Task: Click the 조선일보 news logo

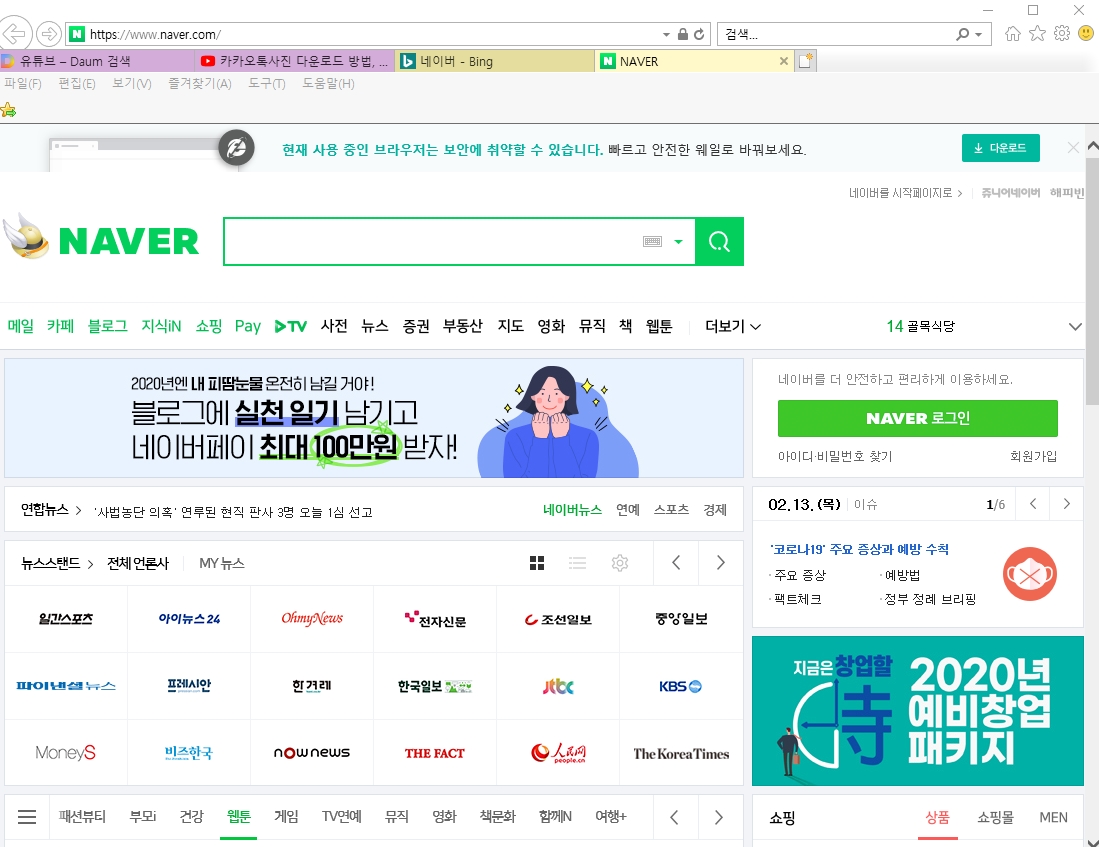Action: pyautogui.click(x=558, y=620)
